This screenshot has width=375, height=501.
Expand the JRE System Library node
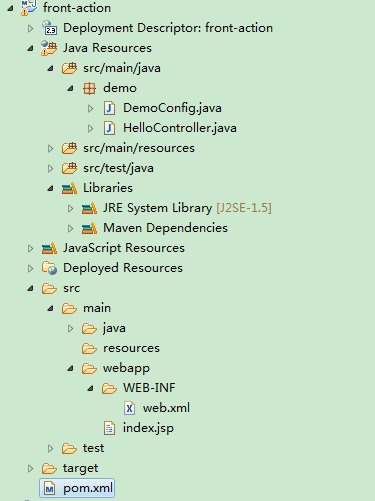coord(70,208)
